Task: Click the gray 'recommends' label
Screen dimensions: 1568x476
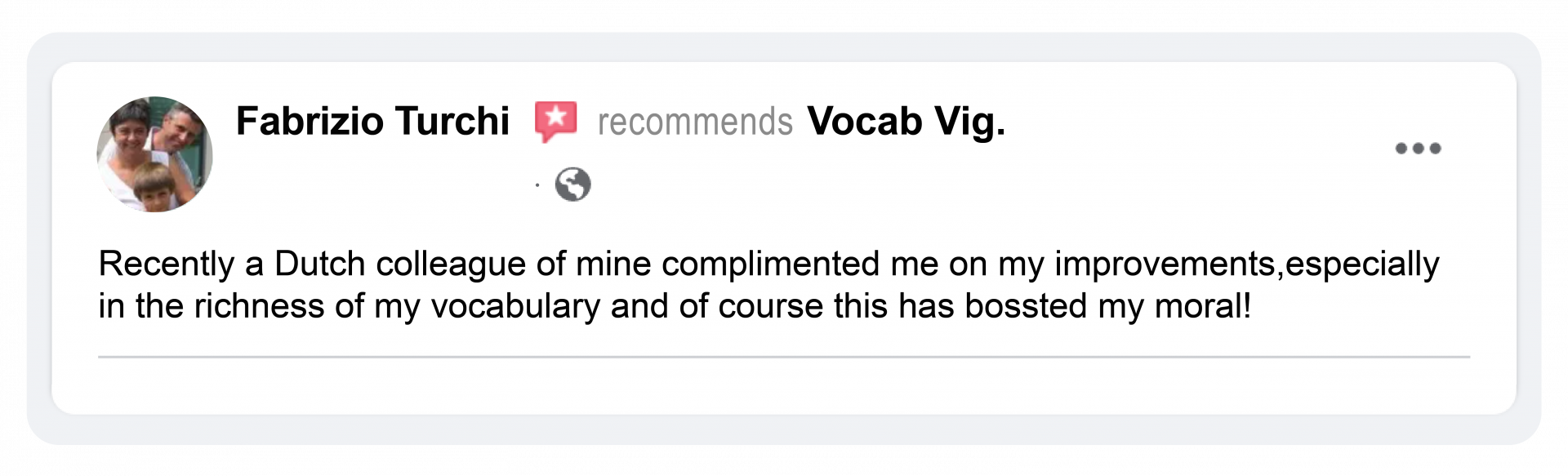Action: 695,122
